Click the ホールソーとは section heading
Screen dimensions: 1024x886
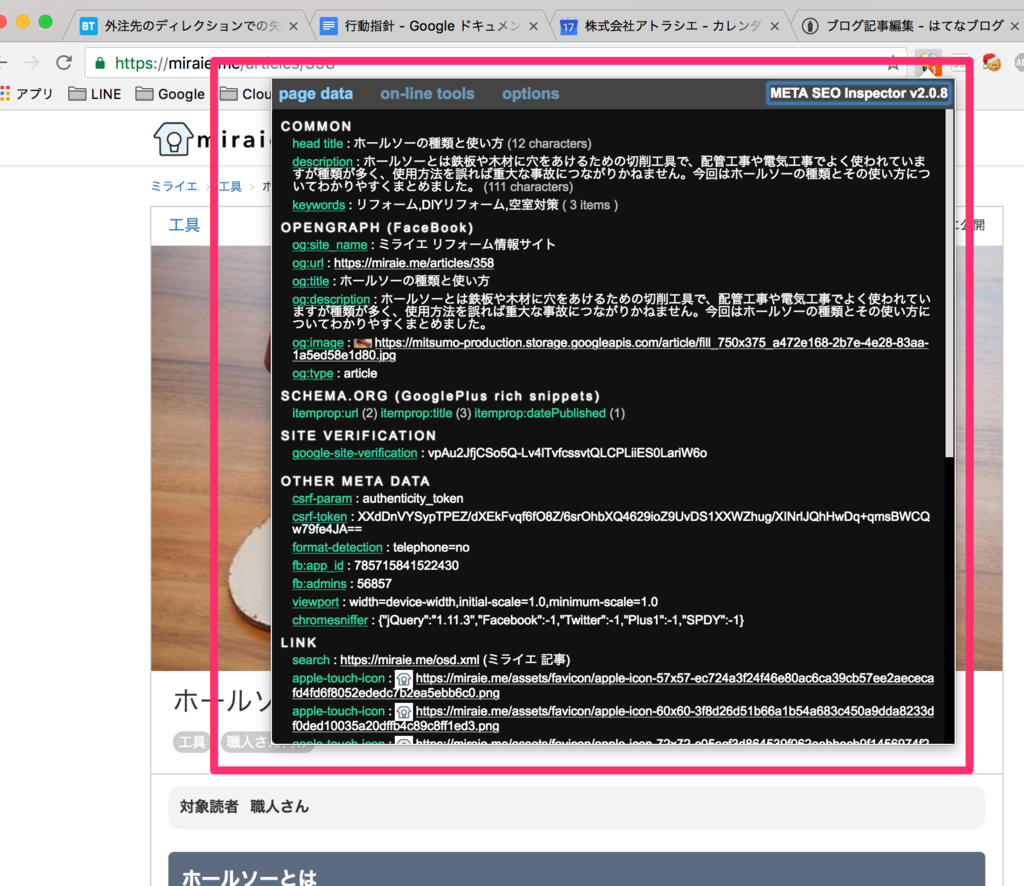[577, 869]
